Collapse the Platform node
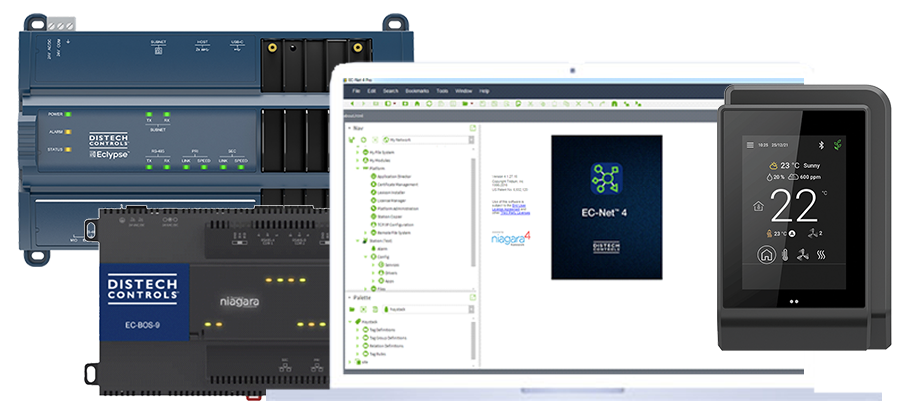Viewport: 902px width, 418px height. [x=358, y=168]
